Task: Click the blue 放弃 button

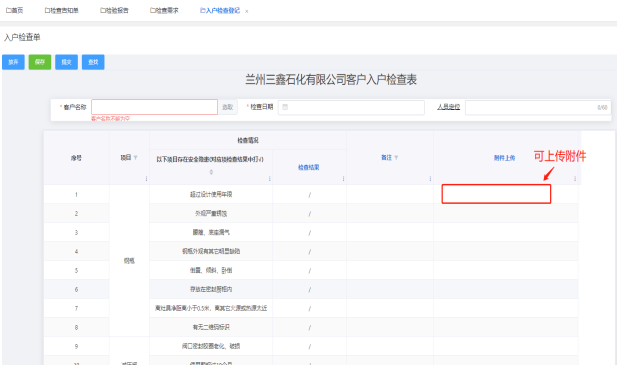Action: [13, 62]
